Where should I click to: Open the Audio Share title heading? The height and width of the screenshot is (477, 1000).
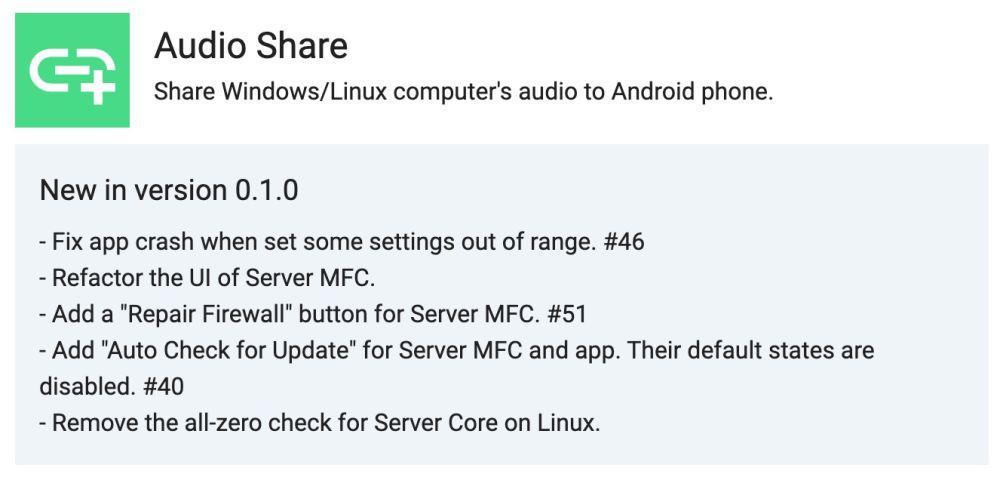pyautogui.click(x=251, y=46)
